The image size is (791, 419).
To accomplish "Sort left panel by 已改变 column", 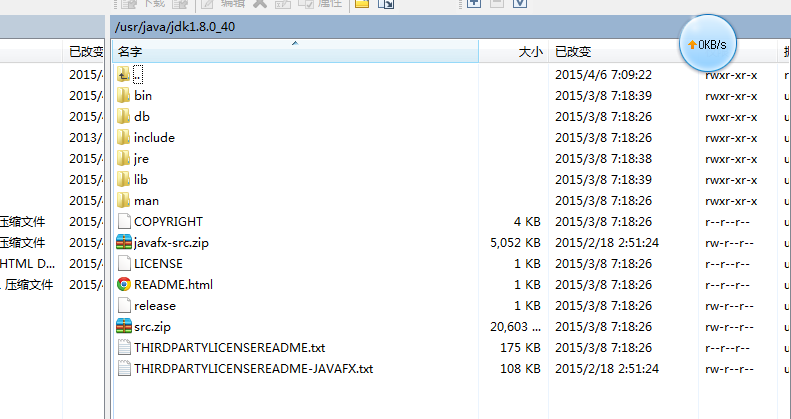I will [x=84, y=51].
